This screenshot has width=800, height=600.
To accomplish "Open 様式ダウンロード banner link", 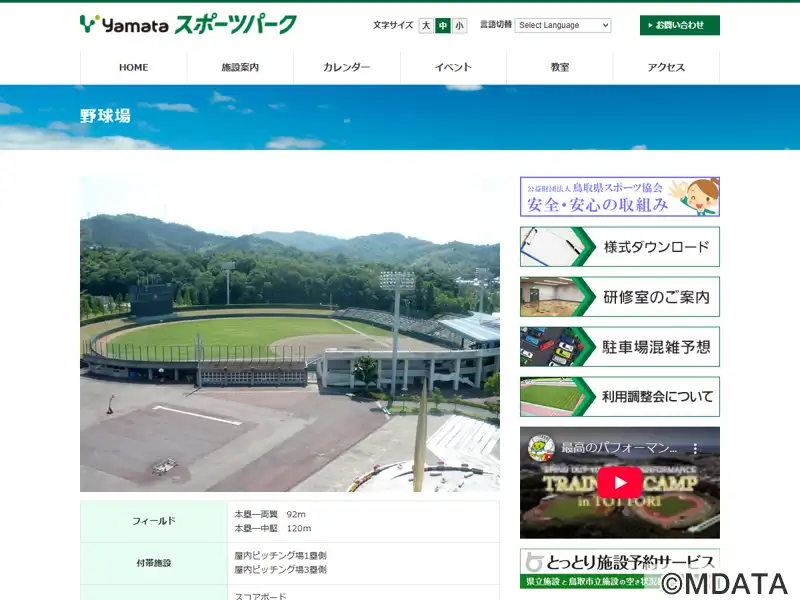I will [620, 247].
